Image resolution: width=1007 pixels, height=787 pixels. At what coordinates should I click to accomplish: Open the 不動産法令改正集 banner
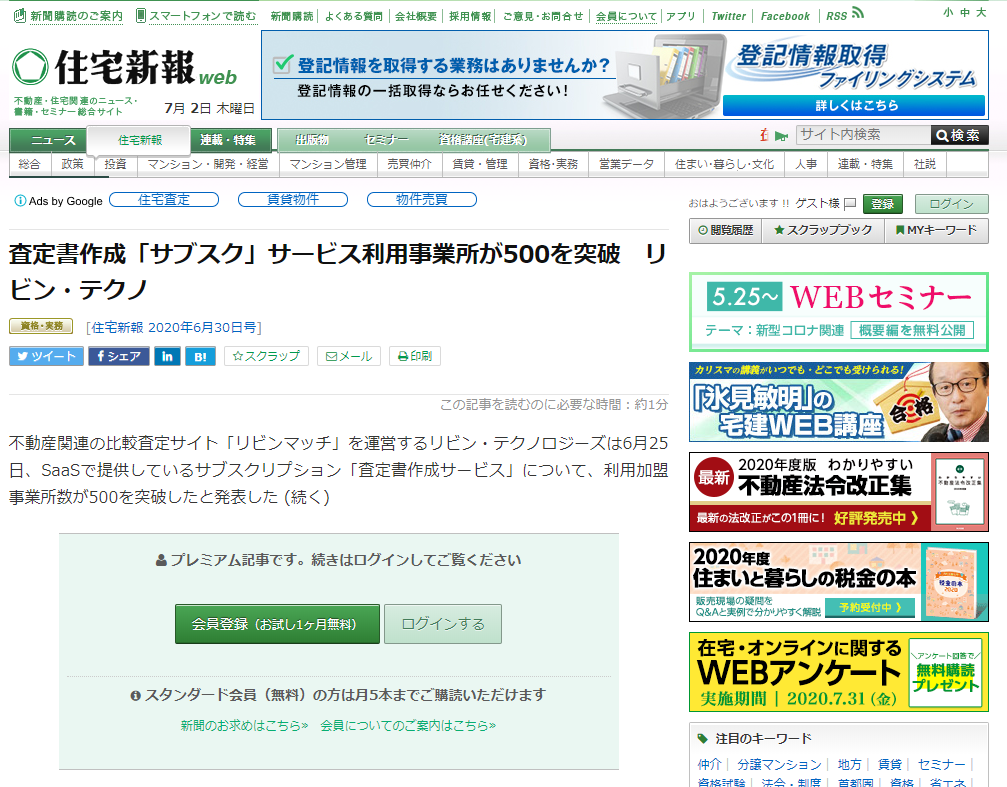[839, 492]
